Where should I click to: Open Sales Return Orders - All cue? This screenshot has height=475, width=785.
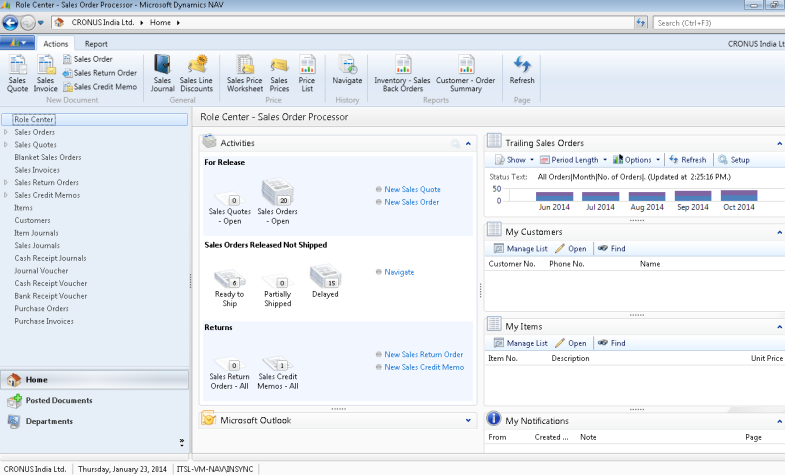point(229,373)
